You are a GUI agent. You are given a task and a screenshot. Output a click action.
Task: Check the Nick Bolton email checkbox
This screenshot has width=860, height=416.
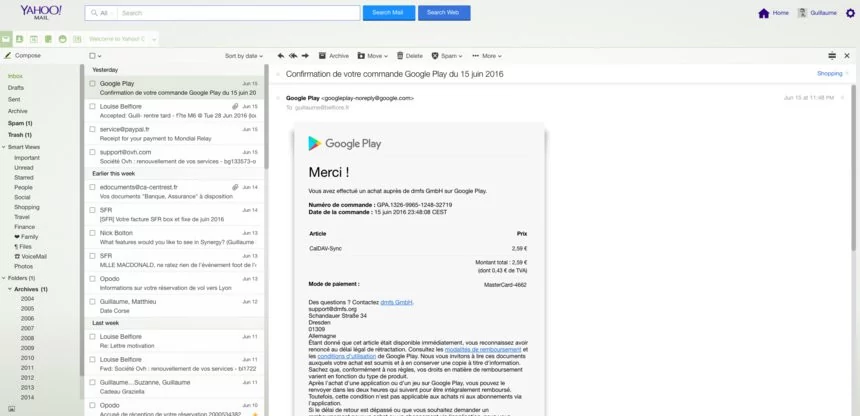(92, 233)
